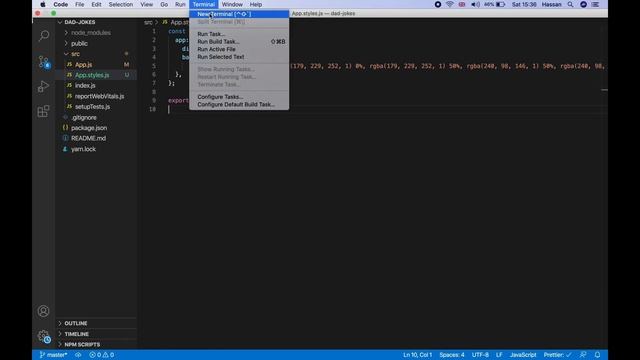This screenshot has width=640, height=360.
Task: Open the Manage gear icon
Action: 44,336
